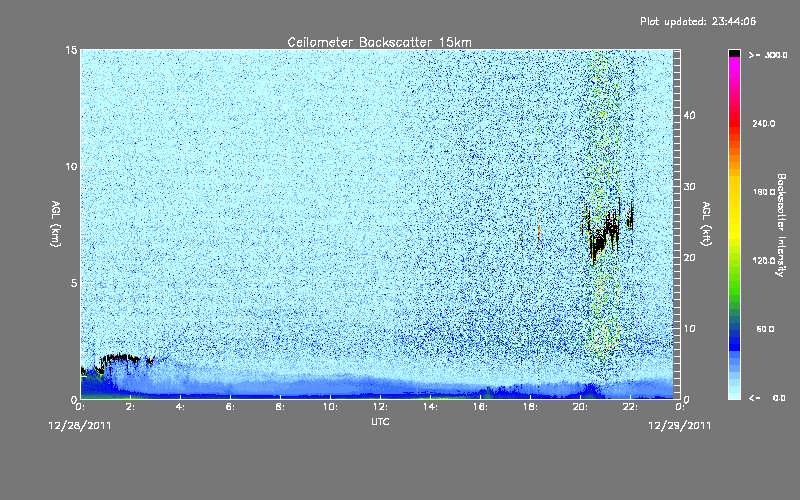The image size is (800, 500).
Task: Click the "UTC" x-axis label
Action: (x=380, y=421)
